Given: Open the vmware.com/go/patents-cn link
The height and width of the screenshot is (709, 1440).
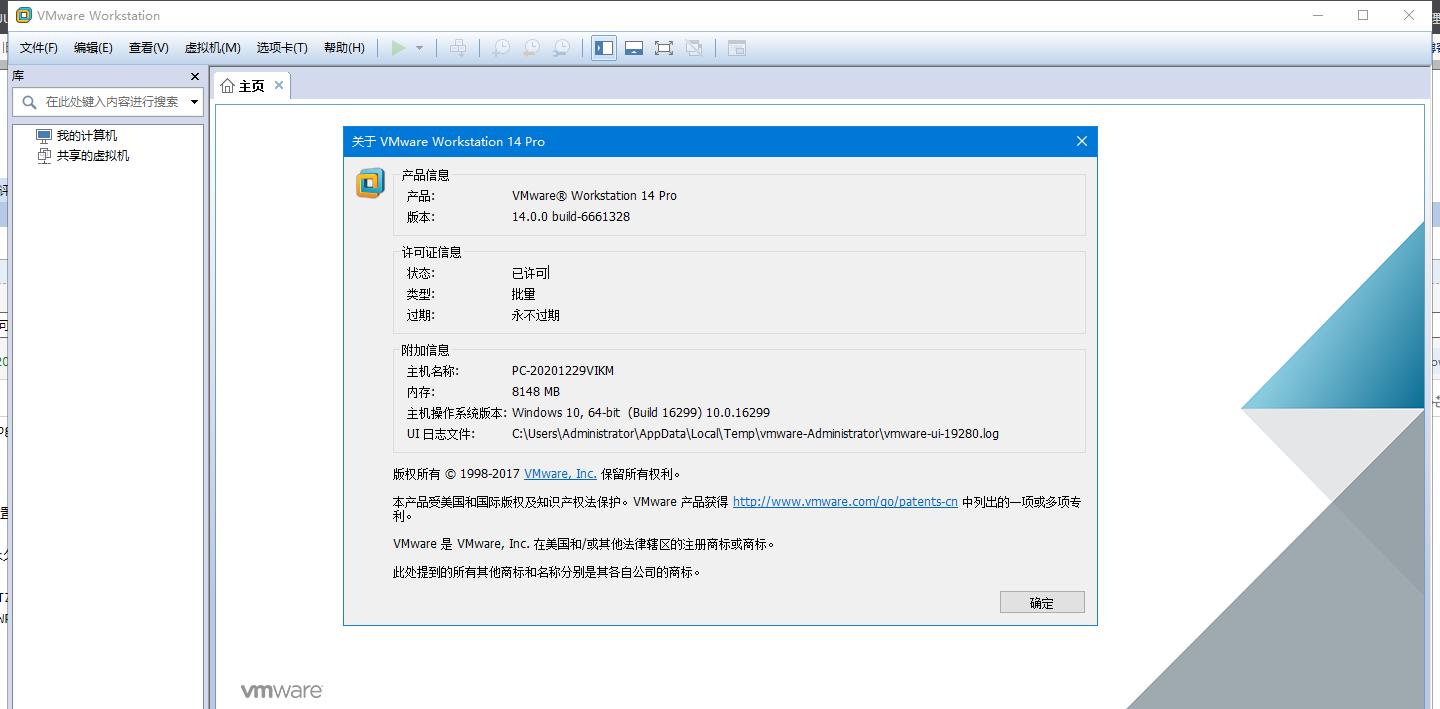Looking at the screenshot, I should 845,502.
